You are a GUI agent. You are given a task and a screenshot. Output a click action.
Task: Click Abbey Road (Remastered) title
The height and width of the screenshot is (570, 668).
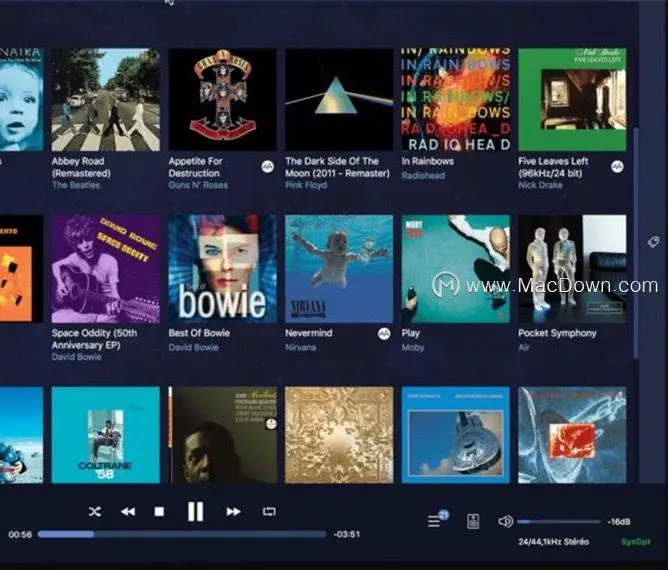pos(81,167)
